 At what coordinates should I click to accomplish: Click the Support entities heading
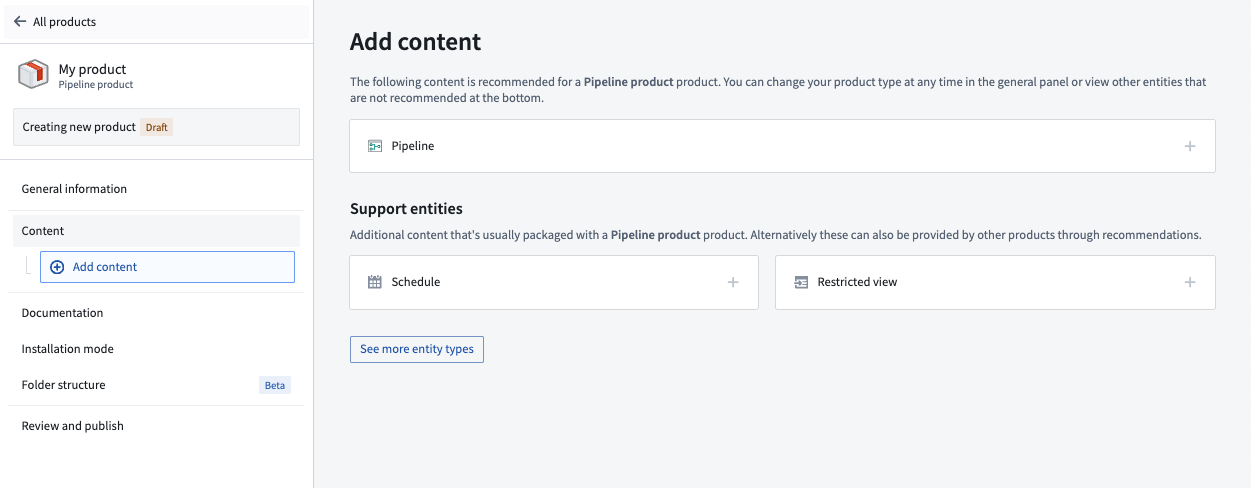(406, 209)
